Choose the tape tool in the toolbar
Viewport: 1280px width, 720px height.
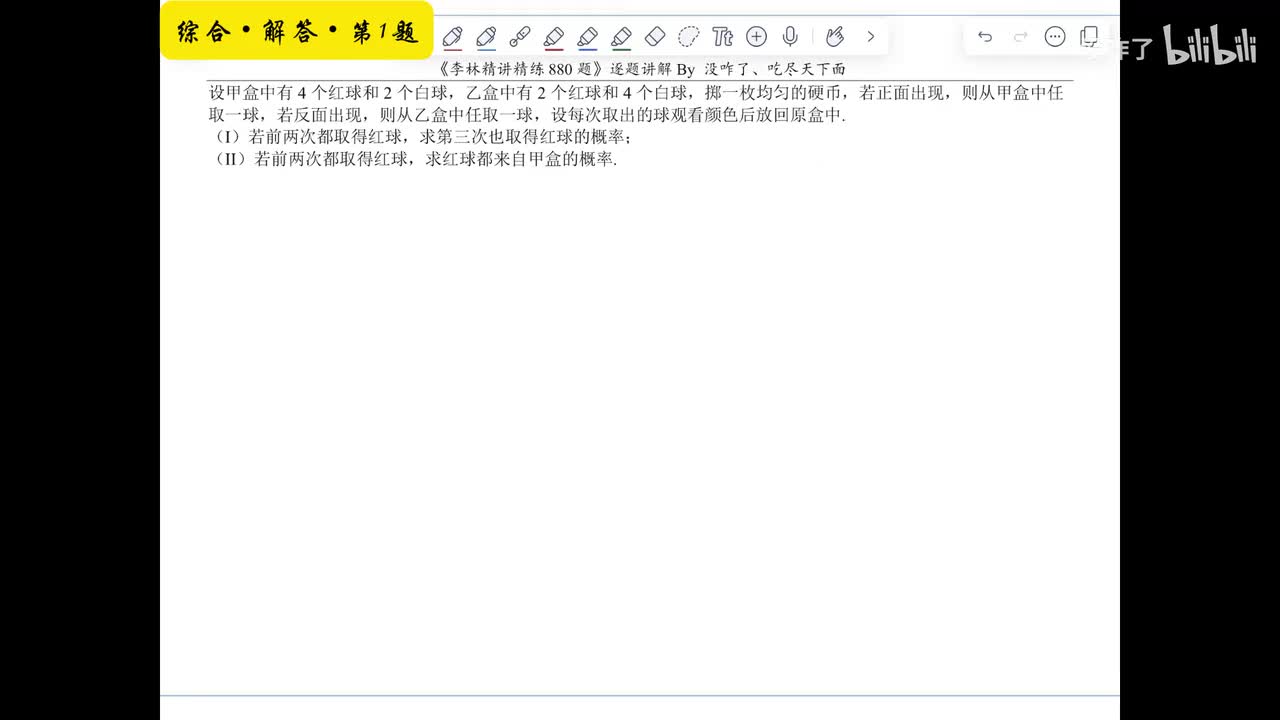(x=520, y=37)
